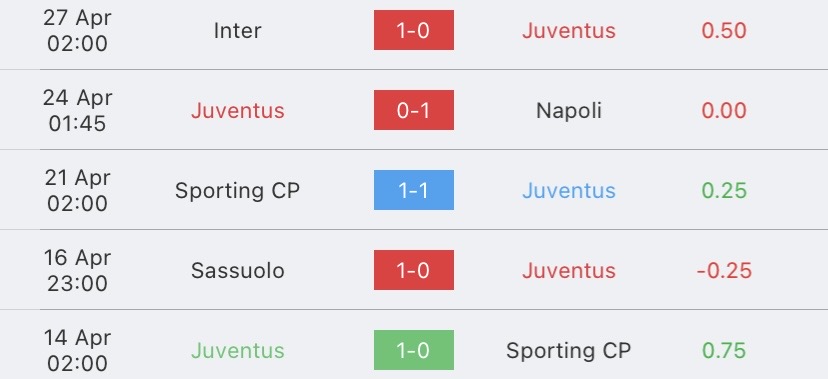Open the Napoli team link

click(x=569, y=111)
